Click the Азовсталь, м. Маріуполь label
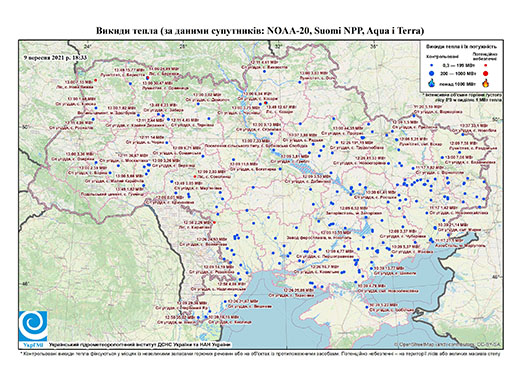 [459, 245]
